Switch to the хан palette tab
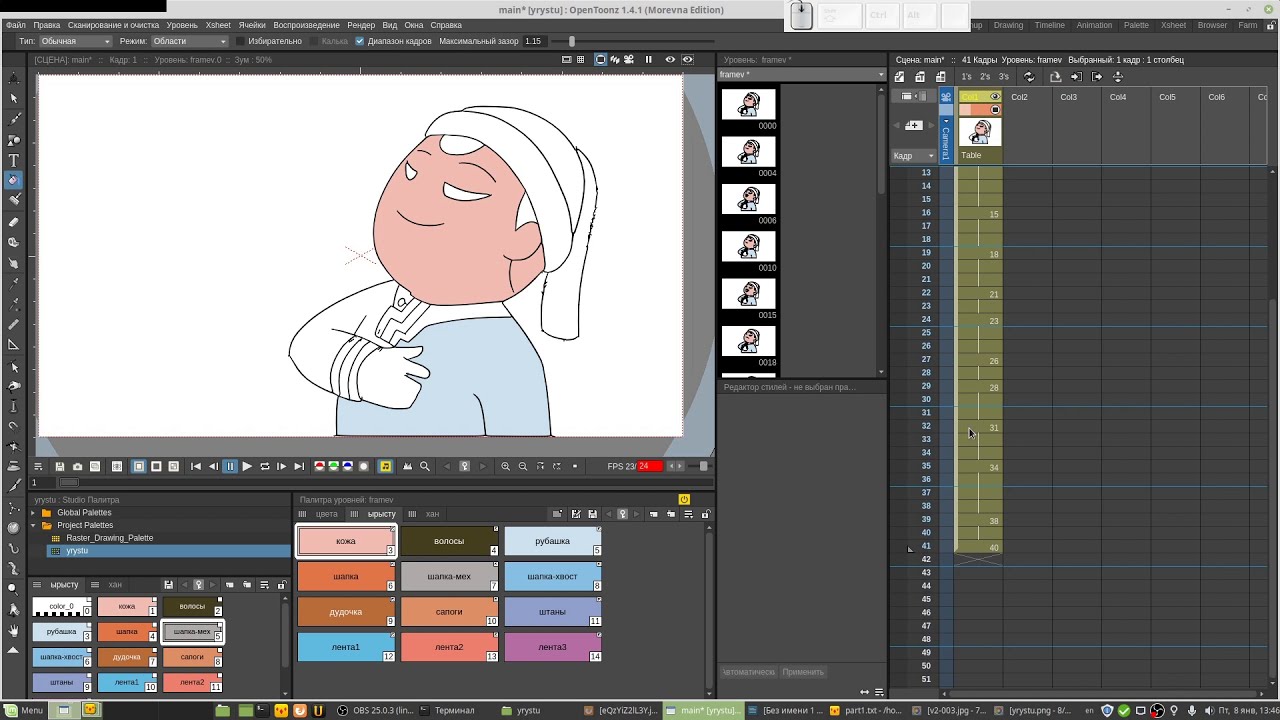Image resolution: width=1280 pixels, height=720 pixels. [432, 514]
